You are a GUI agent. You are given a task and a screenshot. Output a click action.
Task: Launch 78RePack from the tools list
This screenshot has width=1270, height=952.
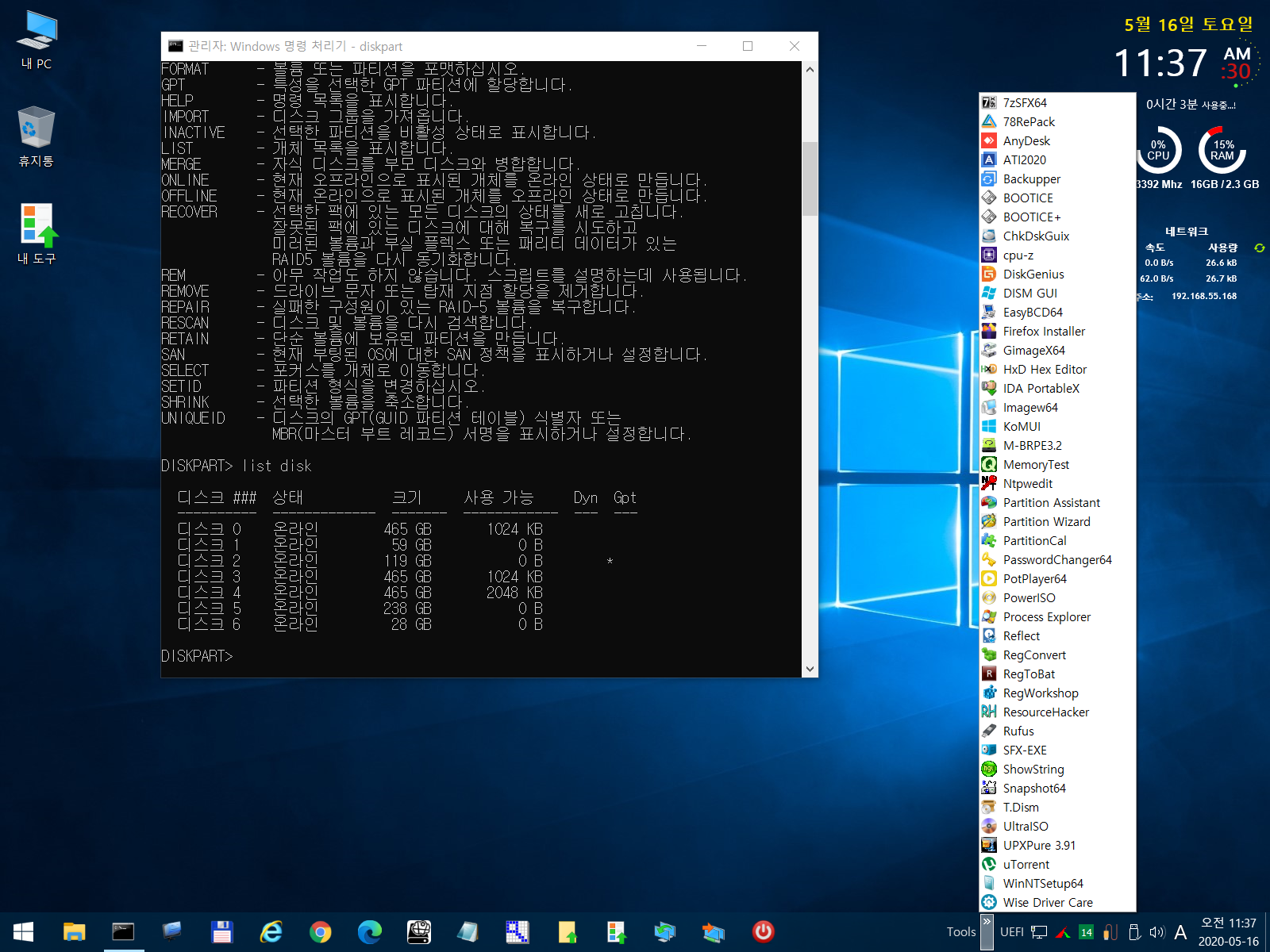coord(1056,121)
